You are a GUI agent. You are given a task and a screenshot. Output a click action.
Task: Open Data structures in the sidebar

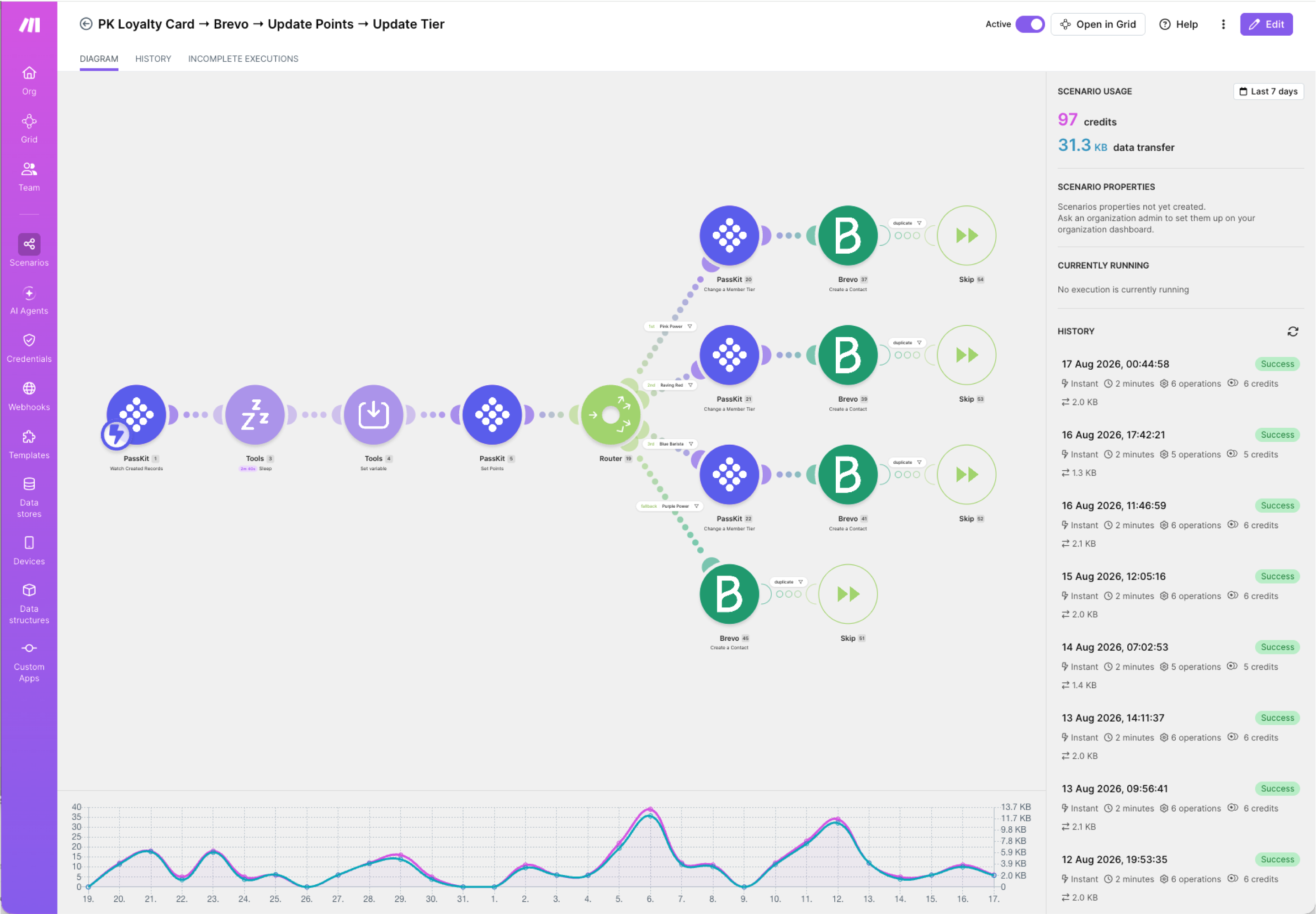[29, 604]
